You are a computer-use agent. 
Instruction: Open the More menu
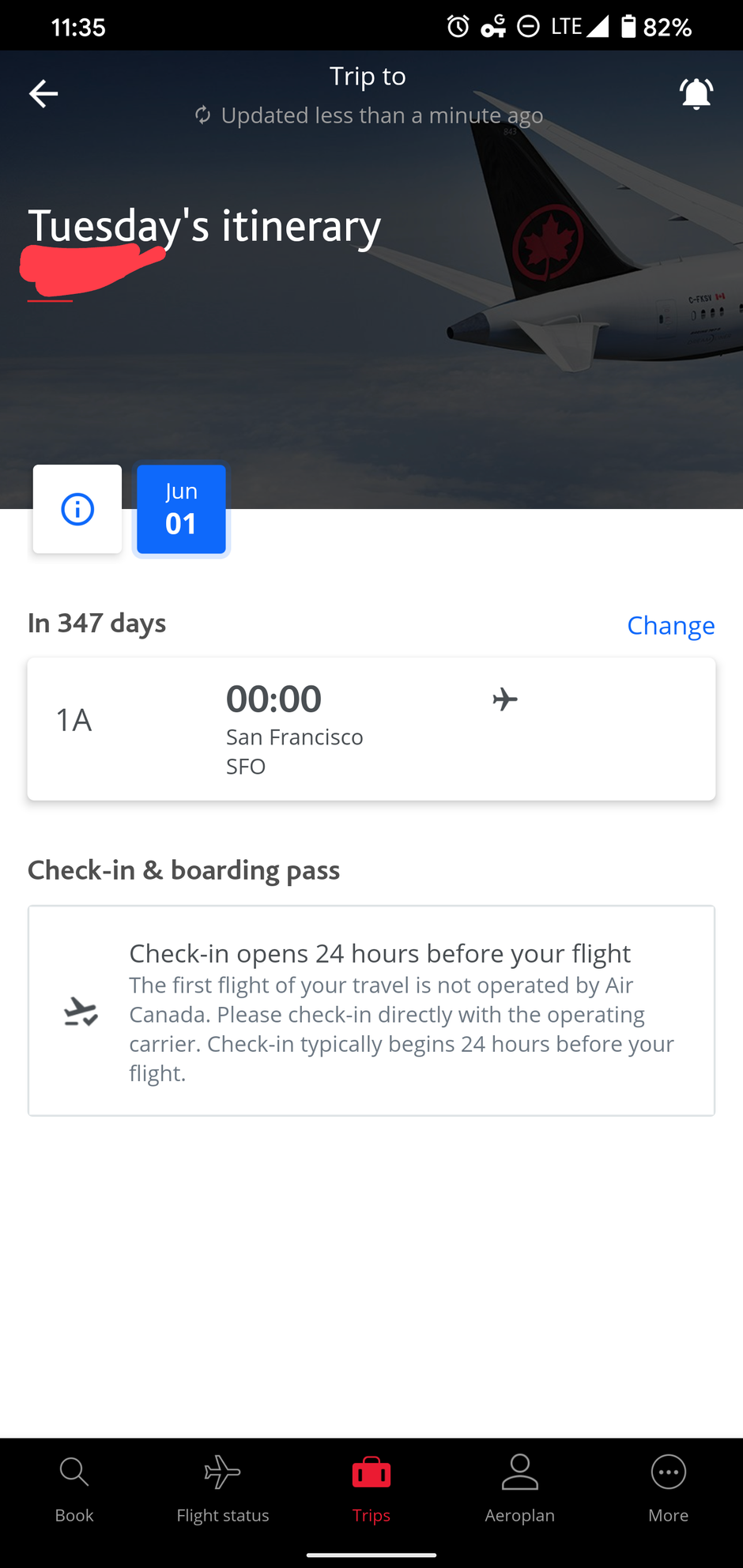click(x=669, y=1490)
